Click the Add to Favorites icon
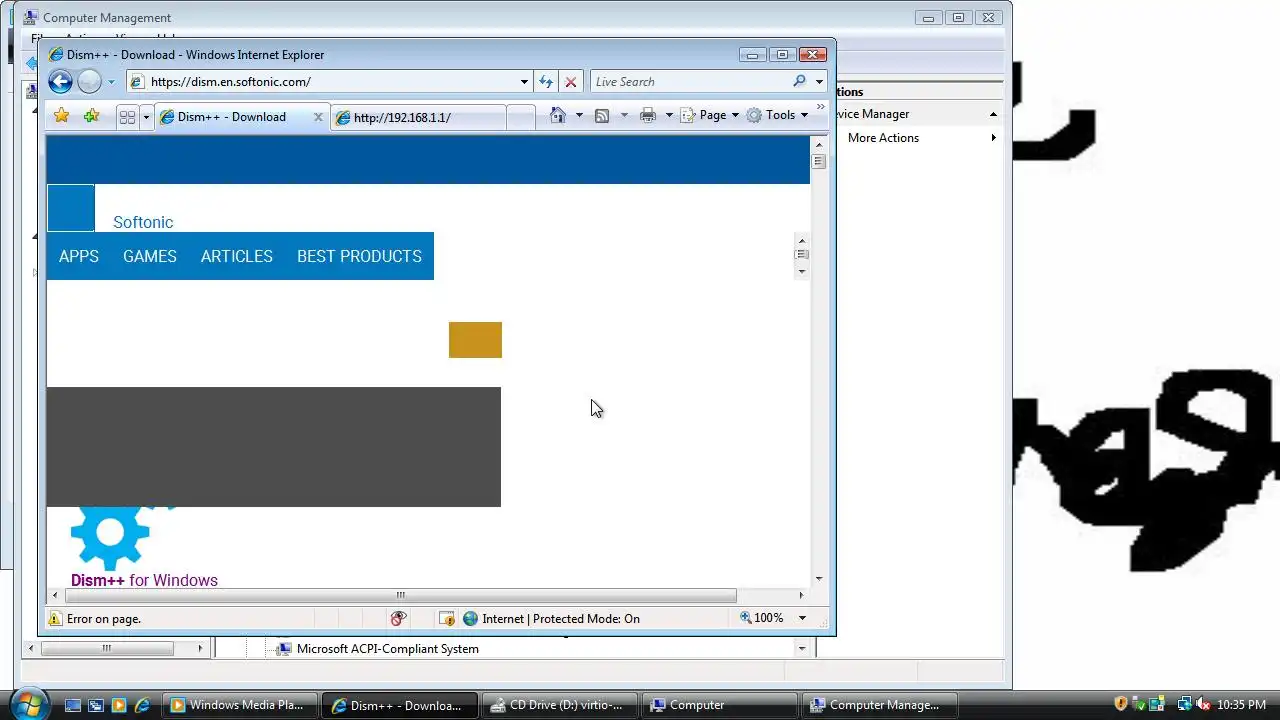Viewport: 1280px width, 720px height. [x=92, y=116]
